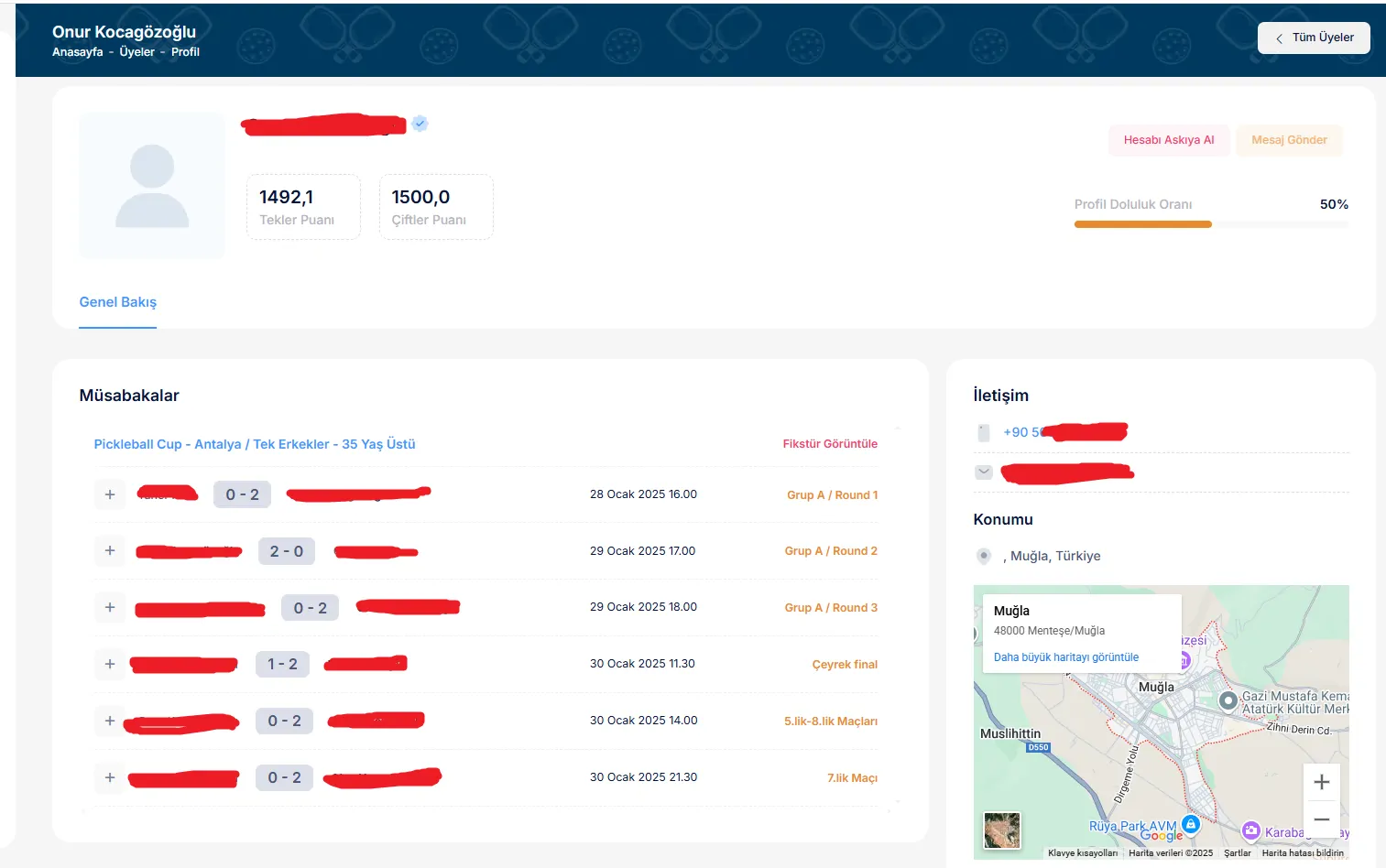Expand the Çeyrek final match row
Viewport: 1386px width, 868px height.
(x=110, y=664)
